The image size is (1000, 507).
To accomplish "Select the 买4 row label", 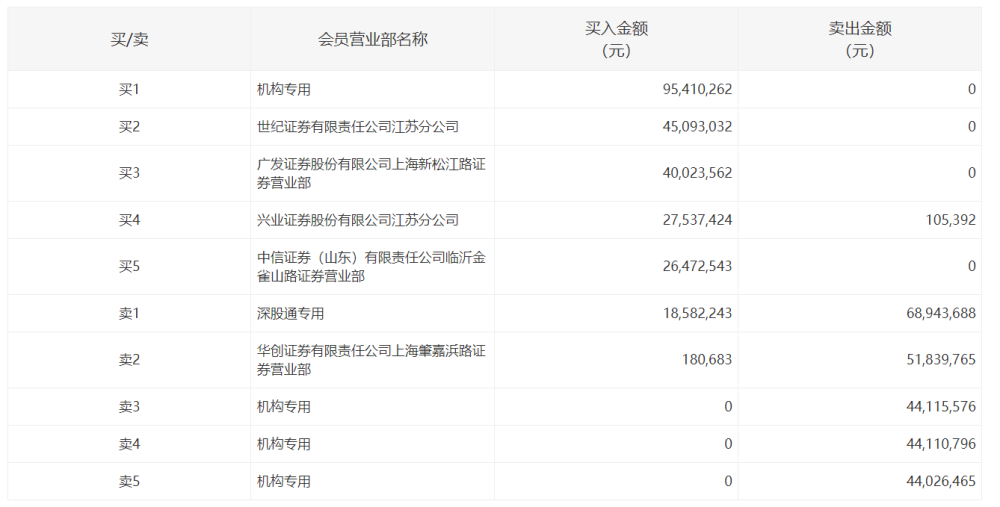I will [129, 220].
